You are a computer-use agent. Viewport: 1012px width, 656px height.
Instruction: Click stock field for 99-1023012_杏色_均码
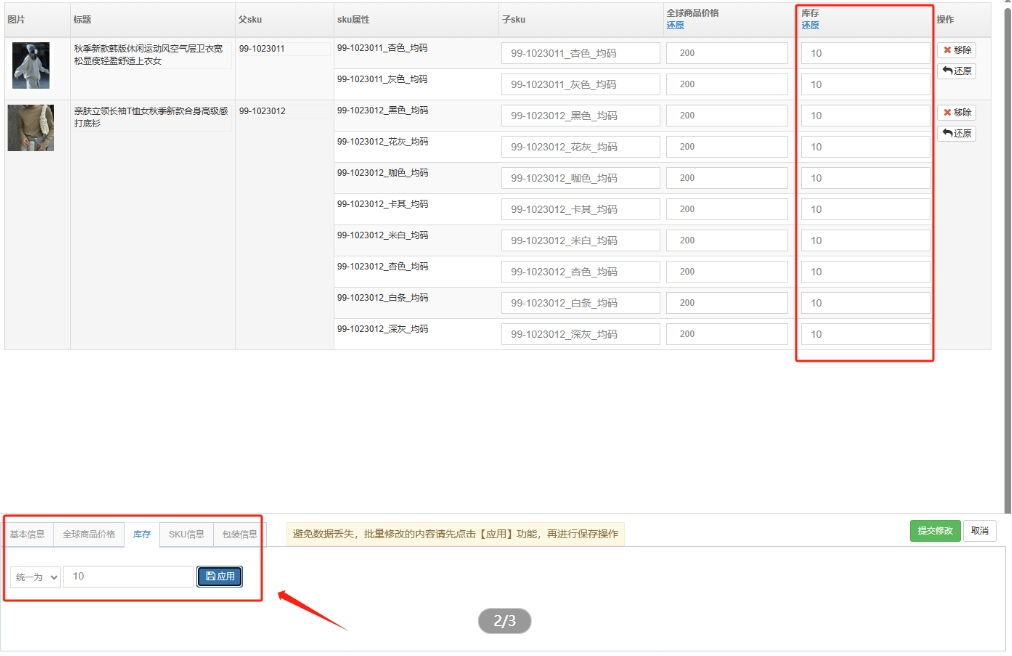pyautogui.click(x=865, y=271)
